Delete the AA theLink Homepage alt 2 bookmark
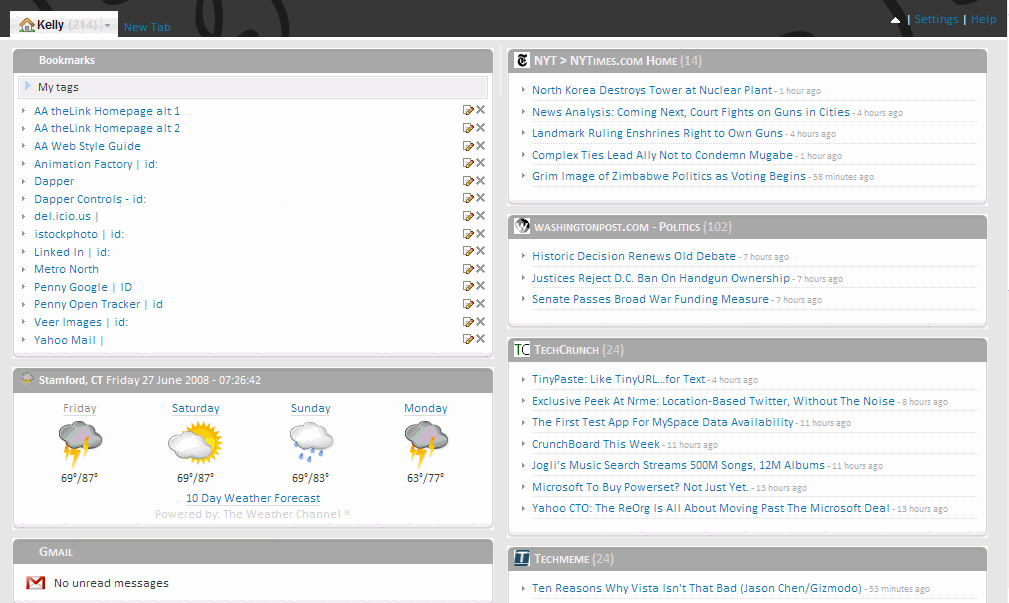1009x603 pixels. pyautogui.click(x=481, y=127)
